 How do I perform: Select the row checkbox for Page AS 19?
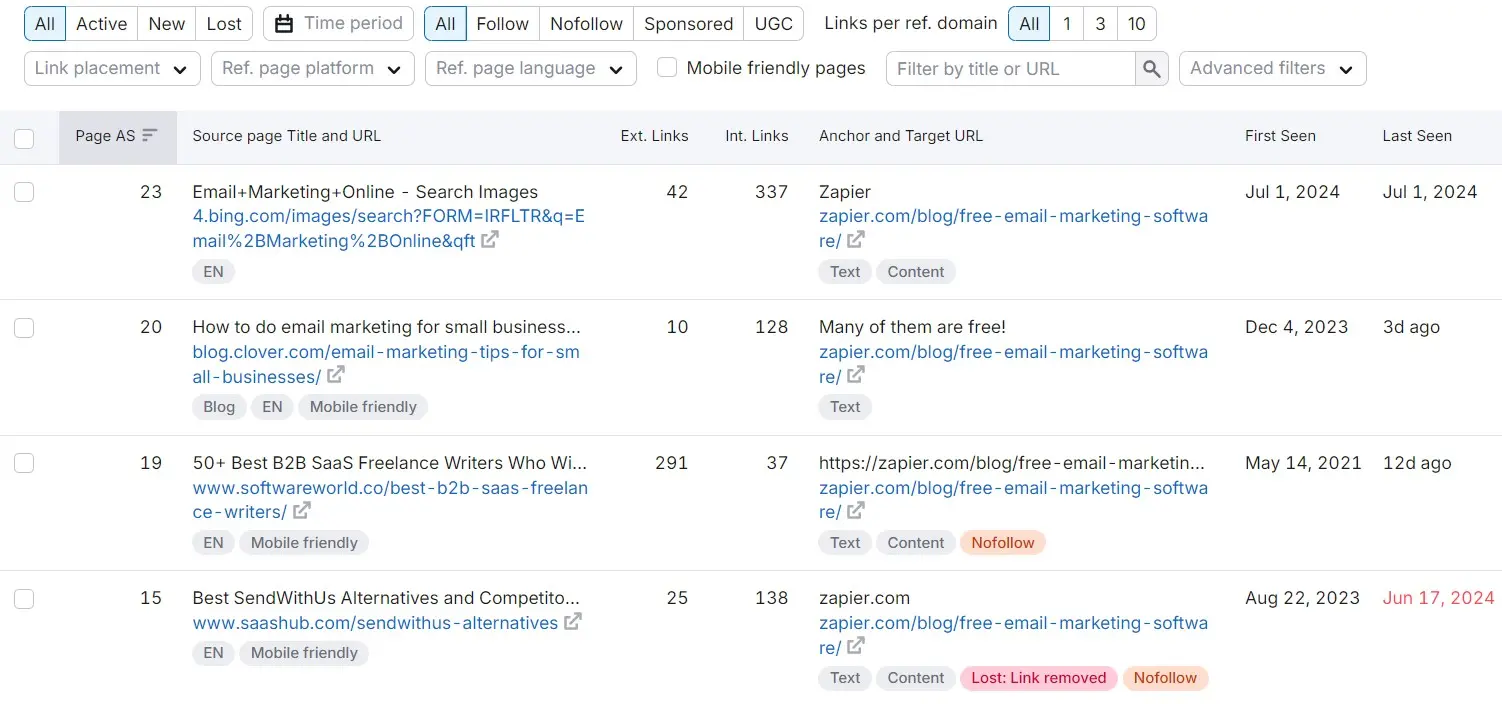[x=24, y=463]
